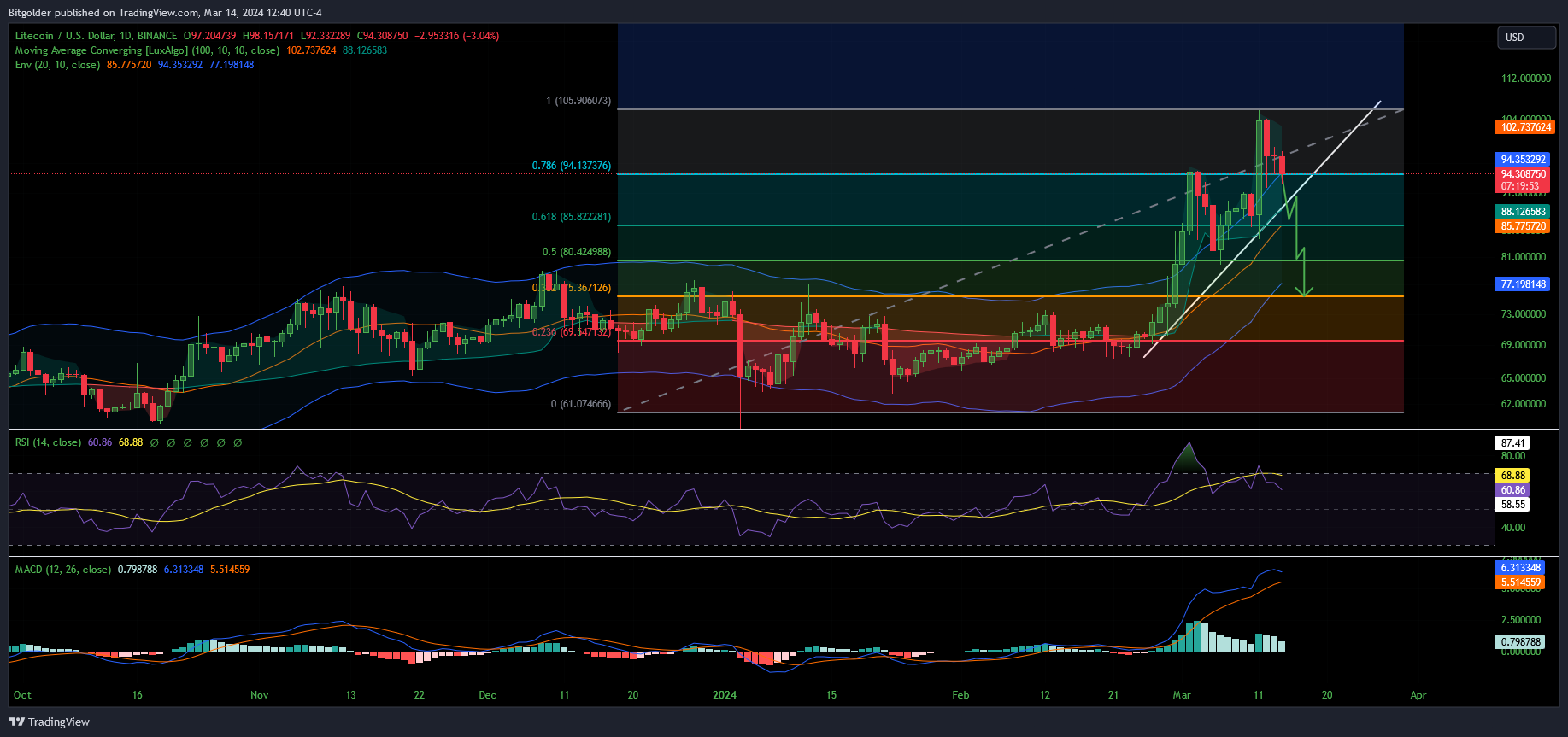This screenshot has height=737, width=1568.
Task: Click the Fibonacci 0.236 level label
Action: (x=572, y=332)
